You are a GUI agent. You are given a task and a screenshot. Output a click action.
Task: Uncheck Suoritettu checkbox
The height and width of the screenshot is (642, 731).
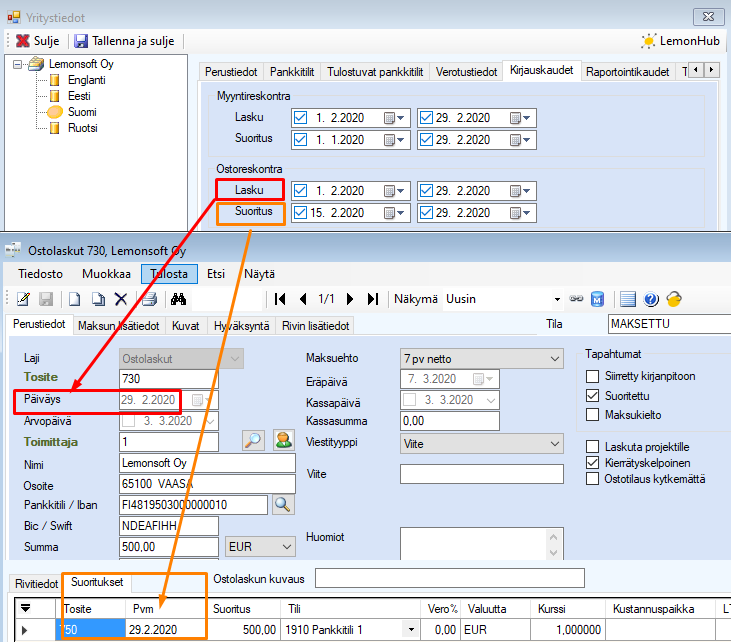click(593, 396)
